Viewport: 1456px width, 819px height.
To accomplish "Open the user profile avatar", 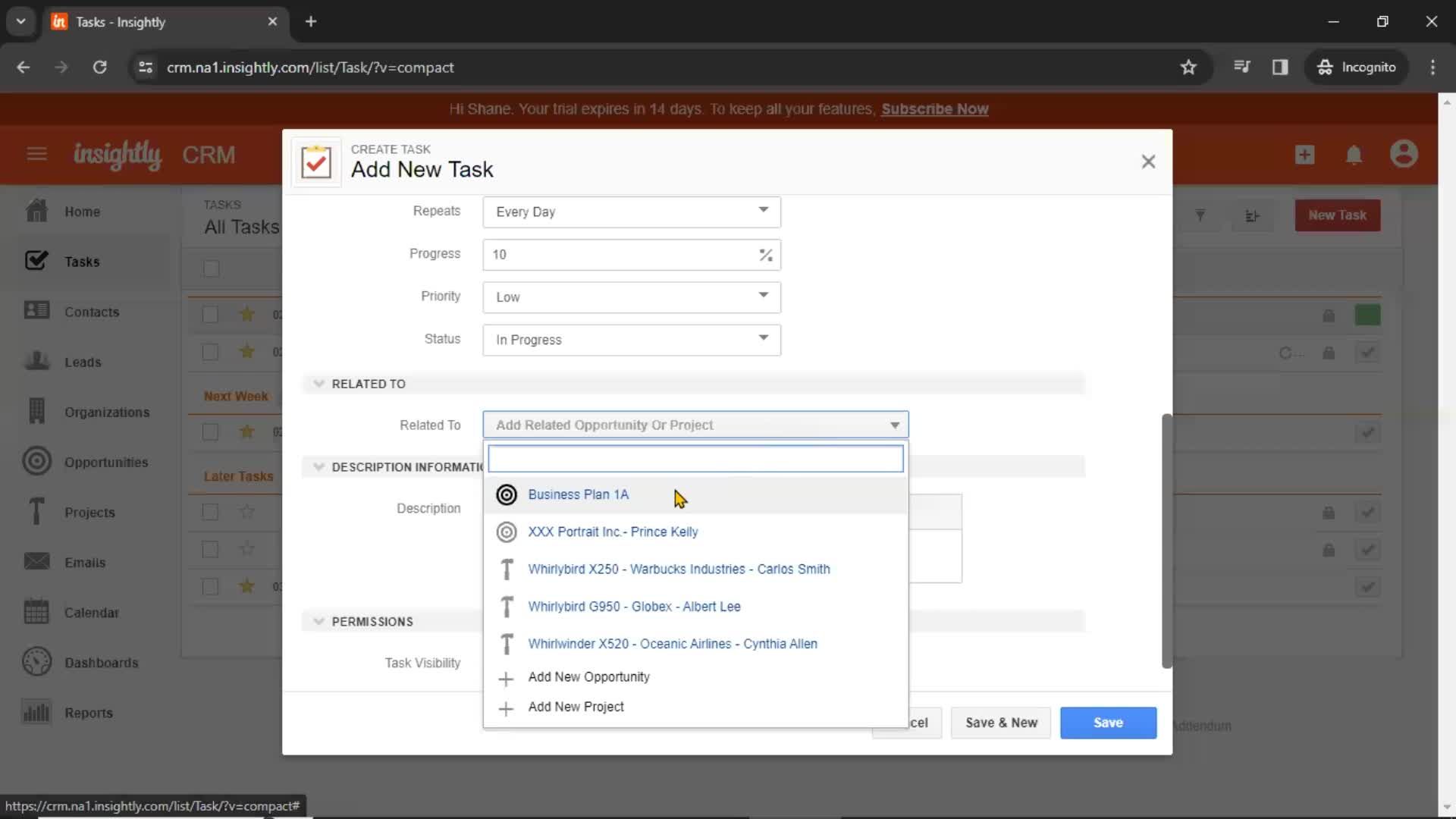I will click(1404, 154).
